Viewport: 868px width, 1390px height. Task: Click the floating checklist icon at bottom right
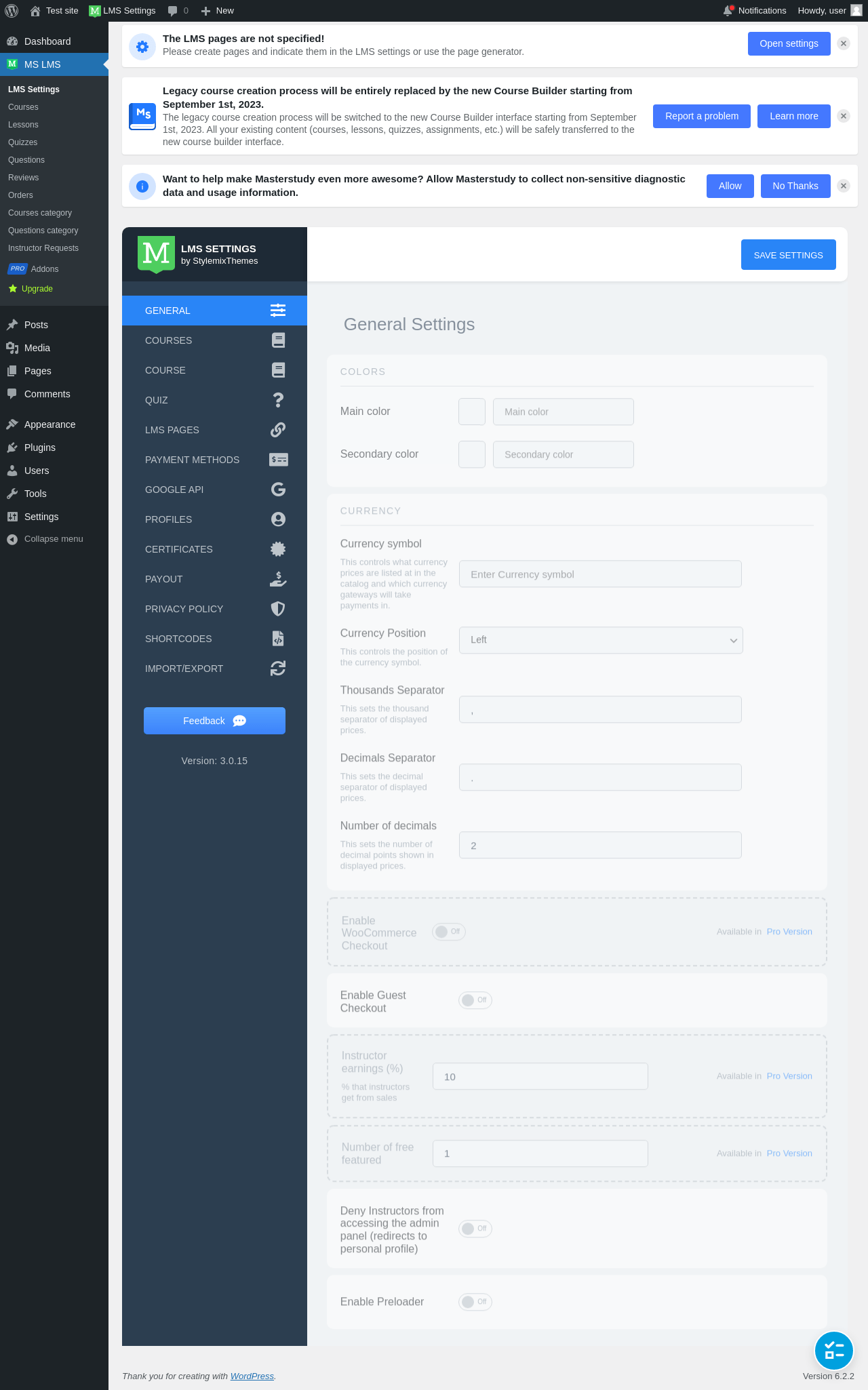834,1351
